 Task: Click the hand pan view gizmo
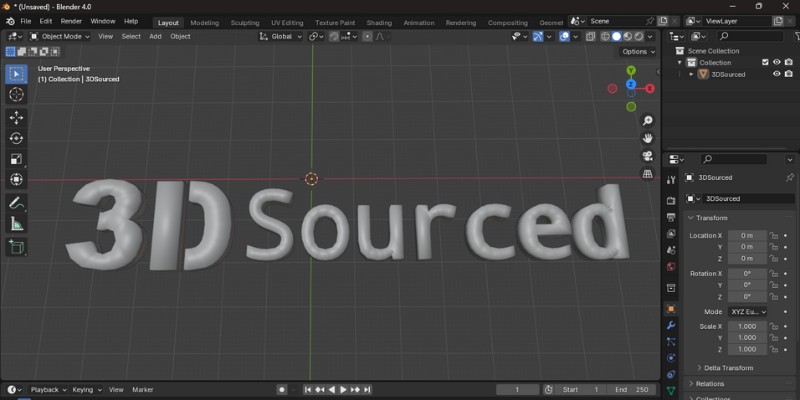[647, 138]
